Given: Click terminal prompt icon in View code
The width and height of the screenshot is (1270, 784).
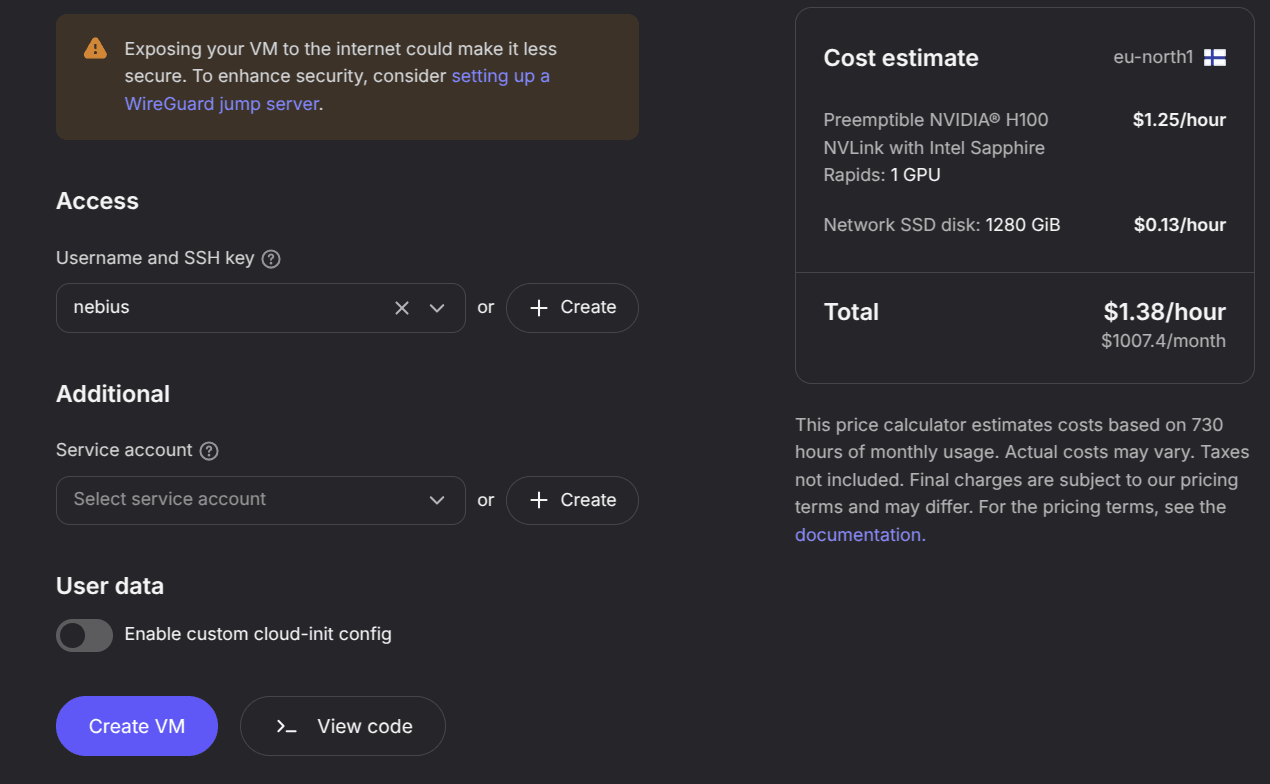Looking at the screenshot, I should [287, 727].
